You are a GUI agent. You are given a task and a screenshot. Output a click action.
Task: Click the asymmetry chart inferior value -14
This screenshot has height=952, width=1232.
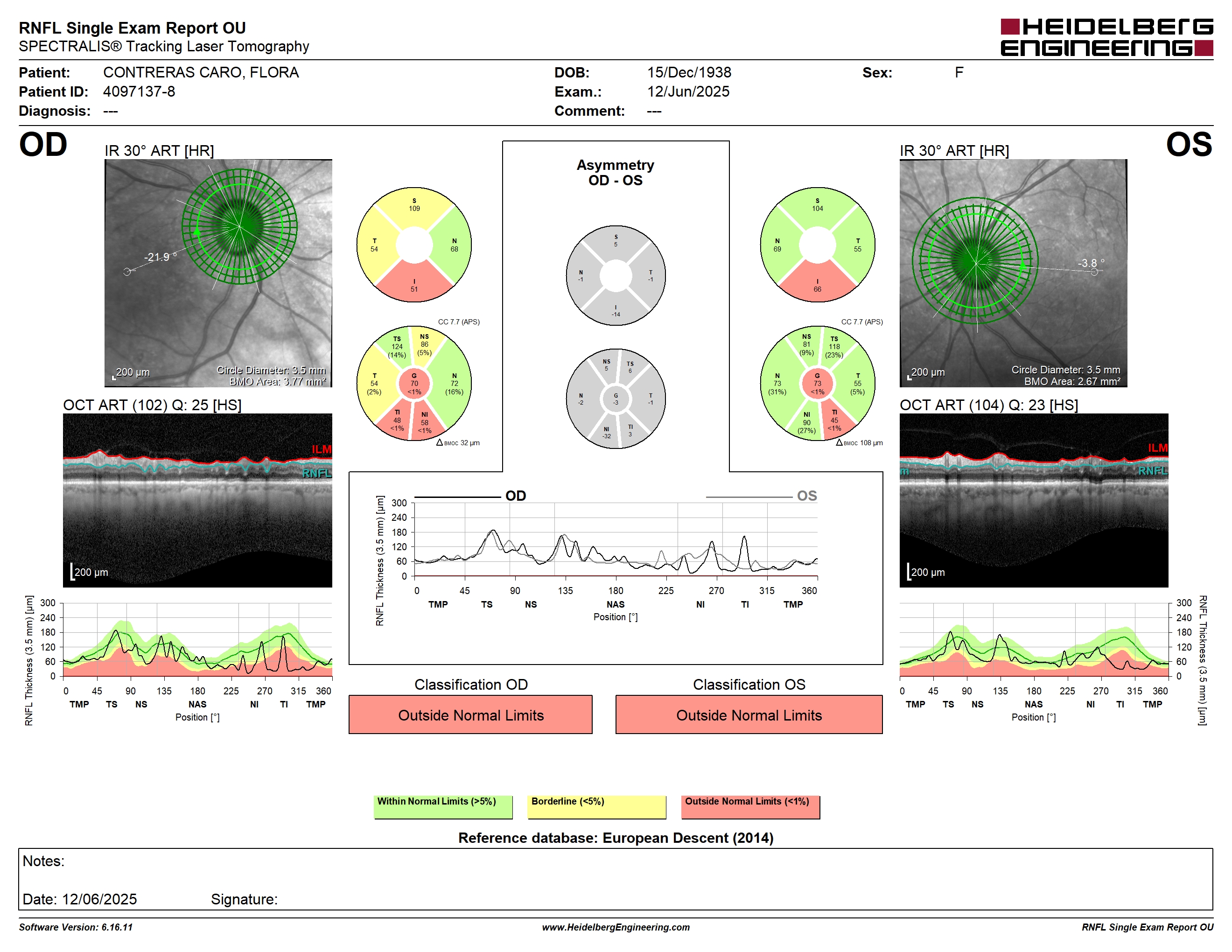[x=616, y=315]
